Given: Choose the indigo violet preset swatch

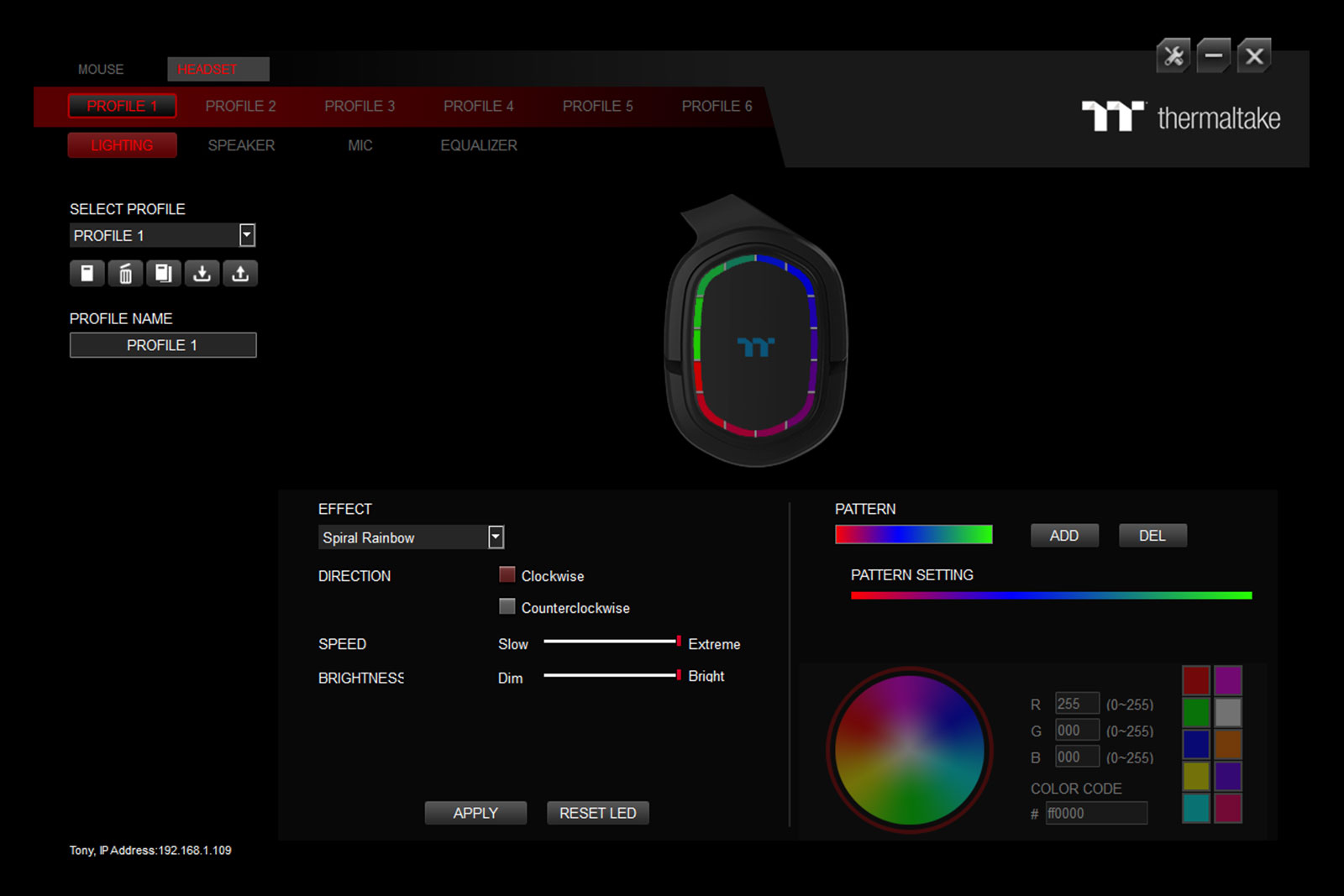Looking at the screenshot, I should (1228, 776).
